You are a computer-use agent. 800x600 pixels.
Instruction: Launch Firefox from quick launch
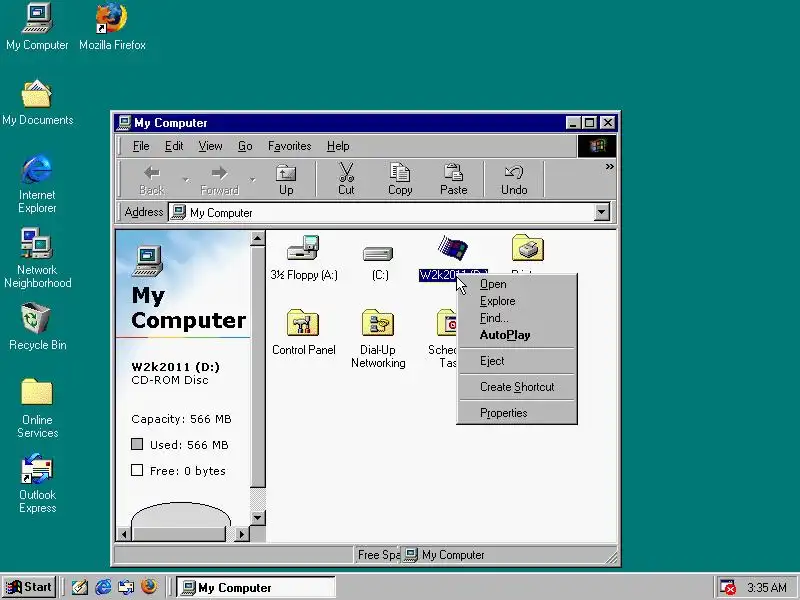[x=149, y=587]
